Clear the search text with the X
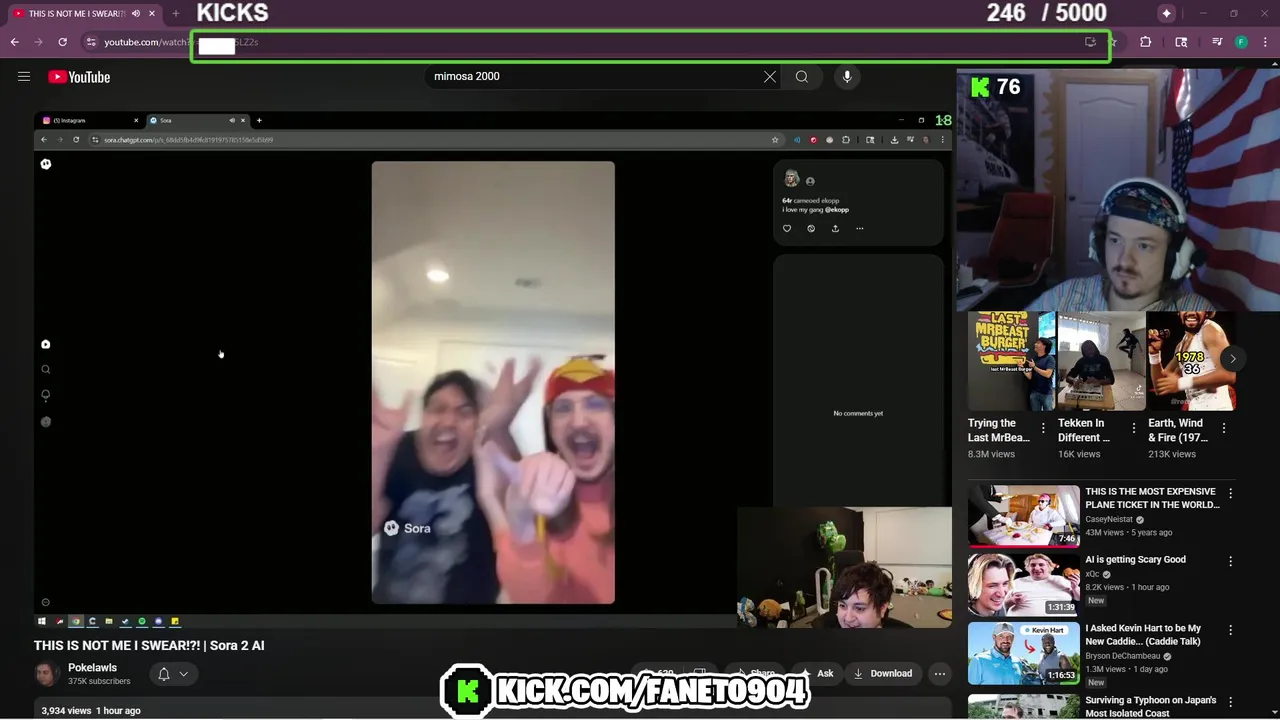Image resolution: width=1280 pixels, height=720 pixels. (x=770, y=77)
